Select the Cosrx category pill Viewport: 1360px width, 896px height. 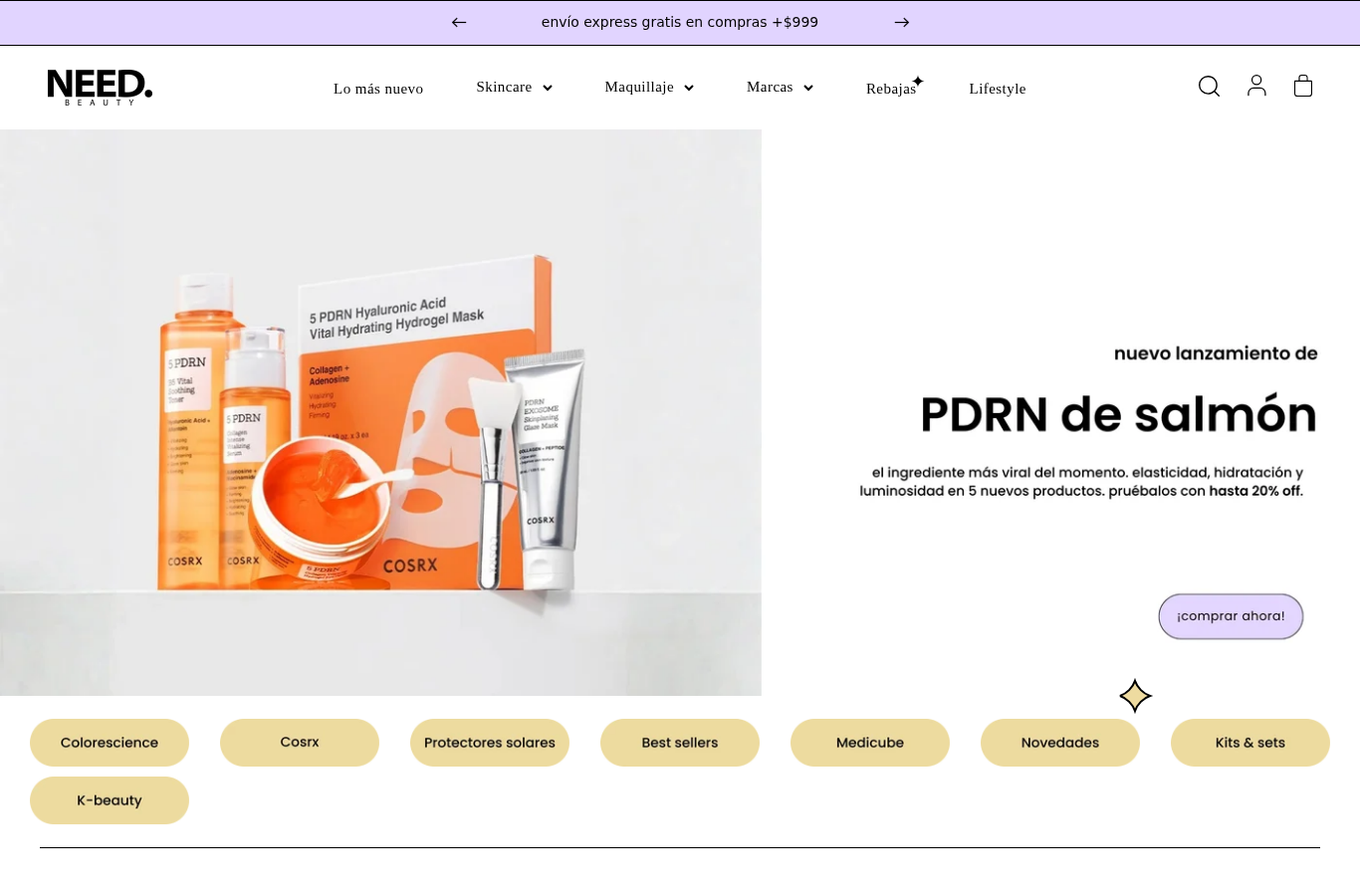pos(300,743)
